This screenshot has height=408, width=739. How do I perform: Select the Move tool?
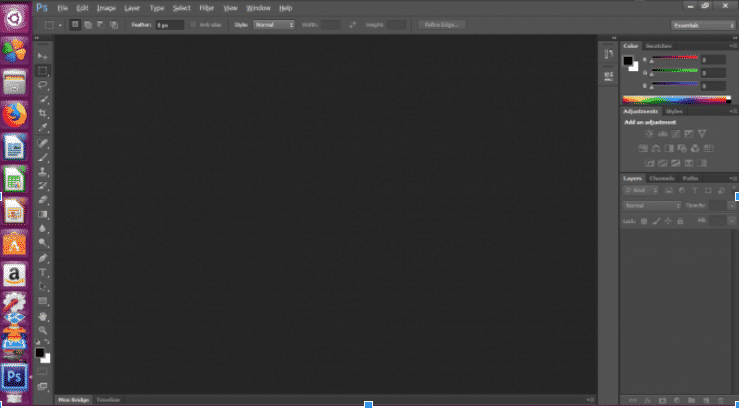(x=43, y=56)
